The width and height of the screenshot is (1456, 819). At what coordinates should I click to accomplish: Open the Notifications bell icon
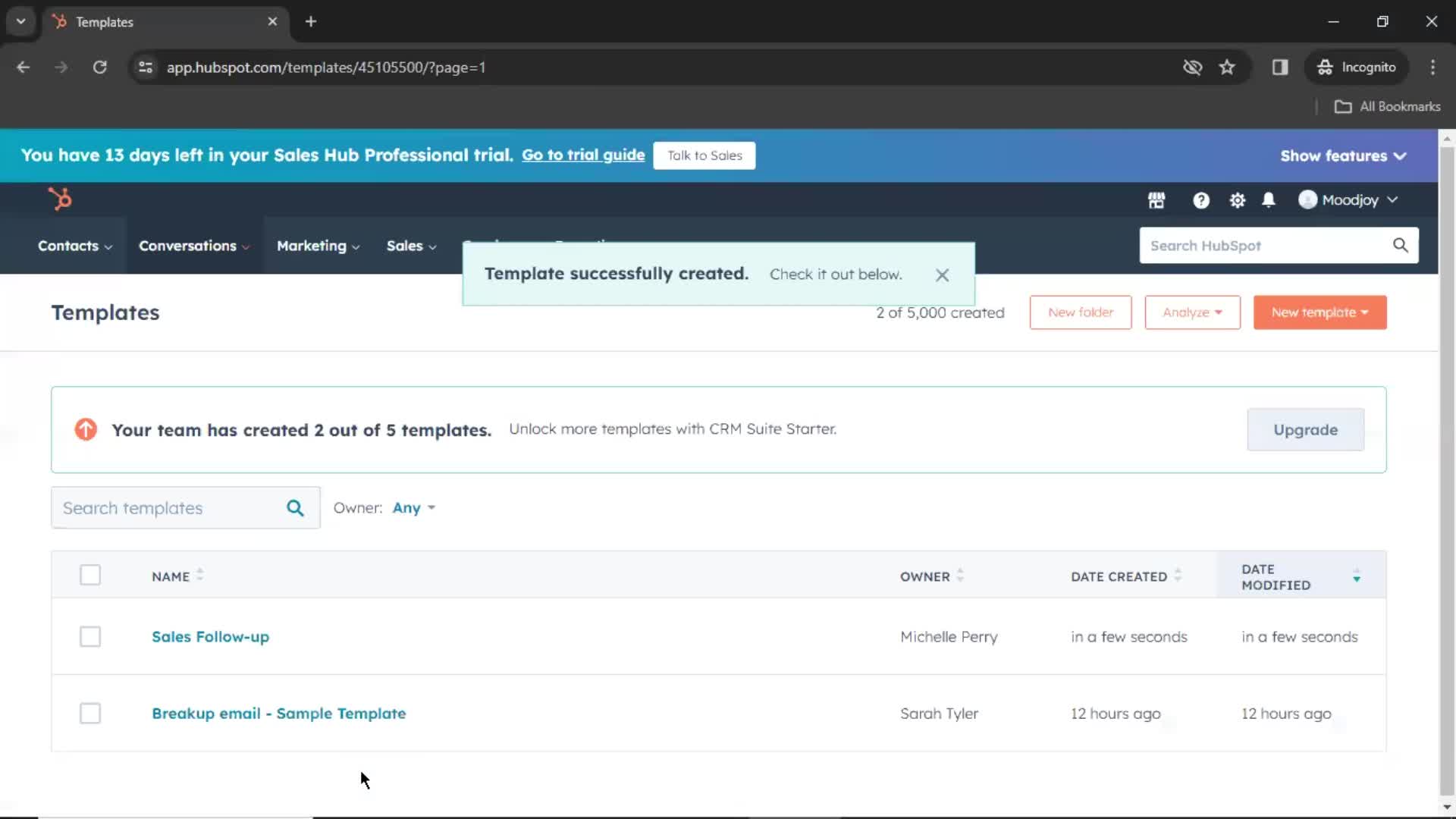pyautogui.click(x=1269, y=200)
